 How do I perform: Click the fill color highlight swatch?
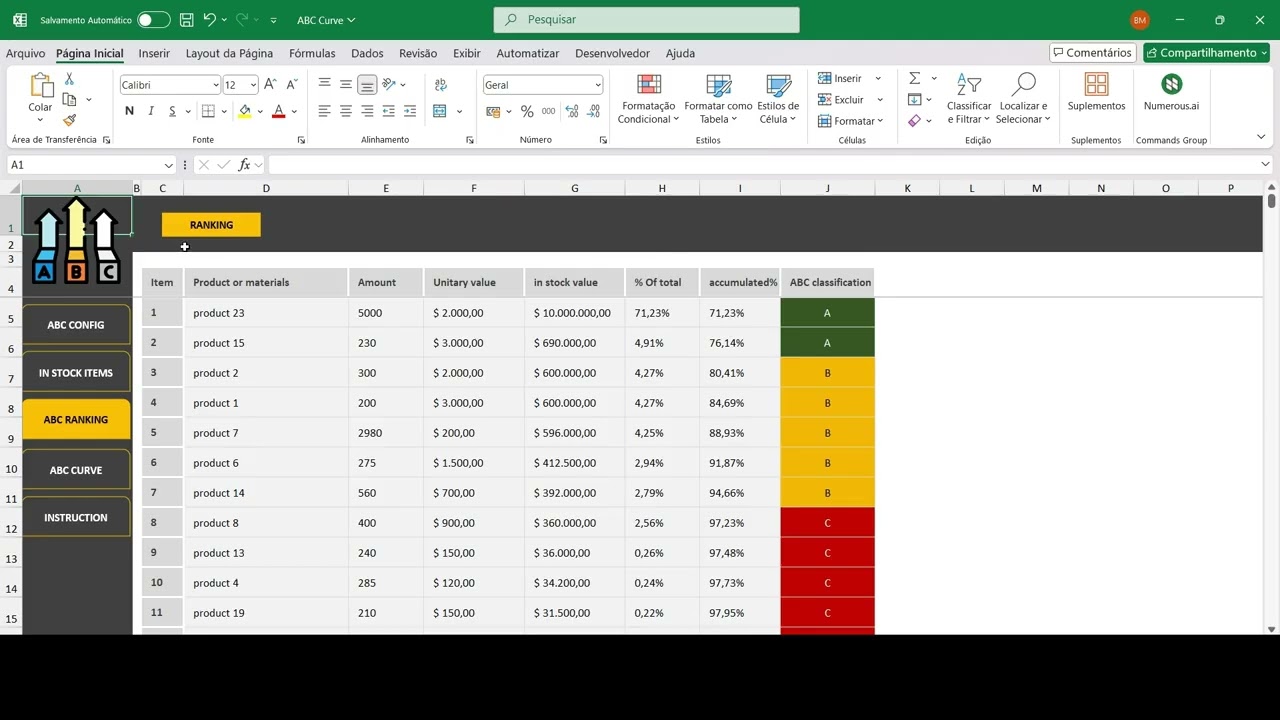coord(245,111)
